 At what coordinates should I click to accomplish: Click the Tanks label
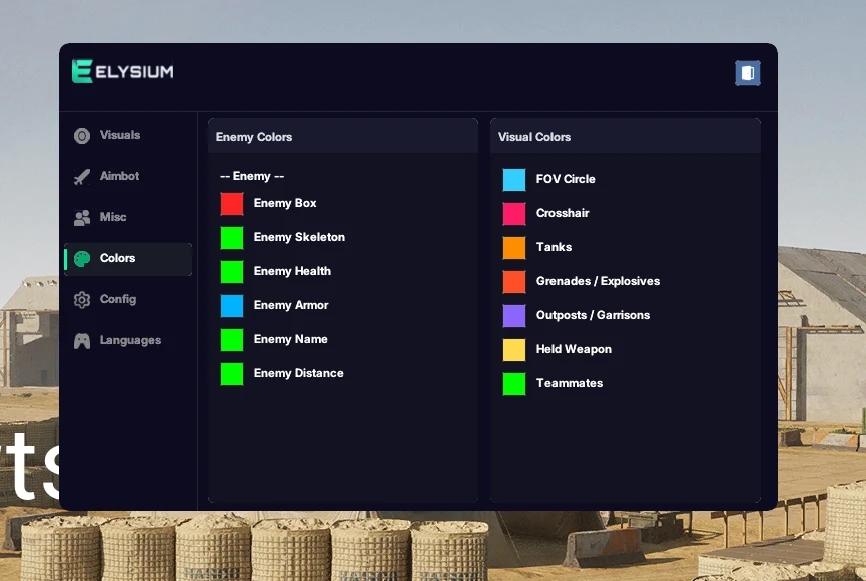[554, 247]
